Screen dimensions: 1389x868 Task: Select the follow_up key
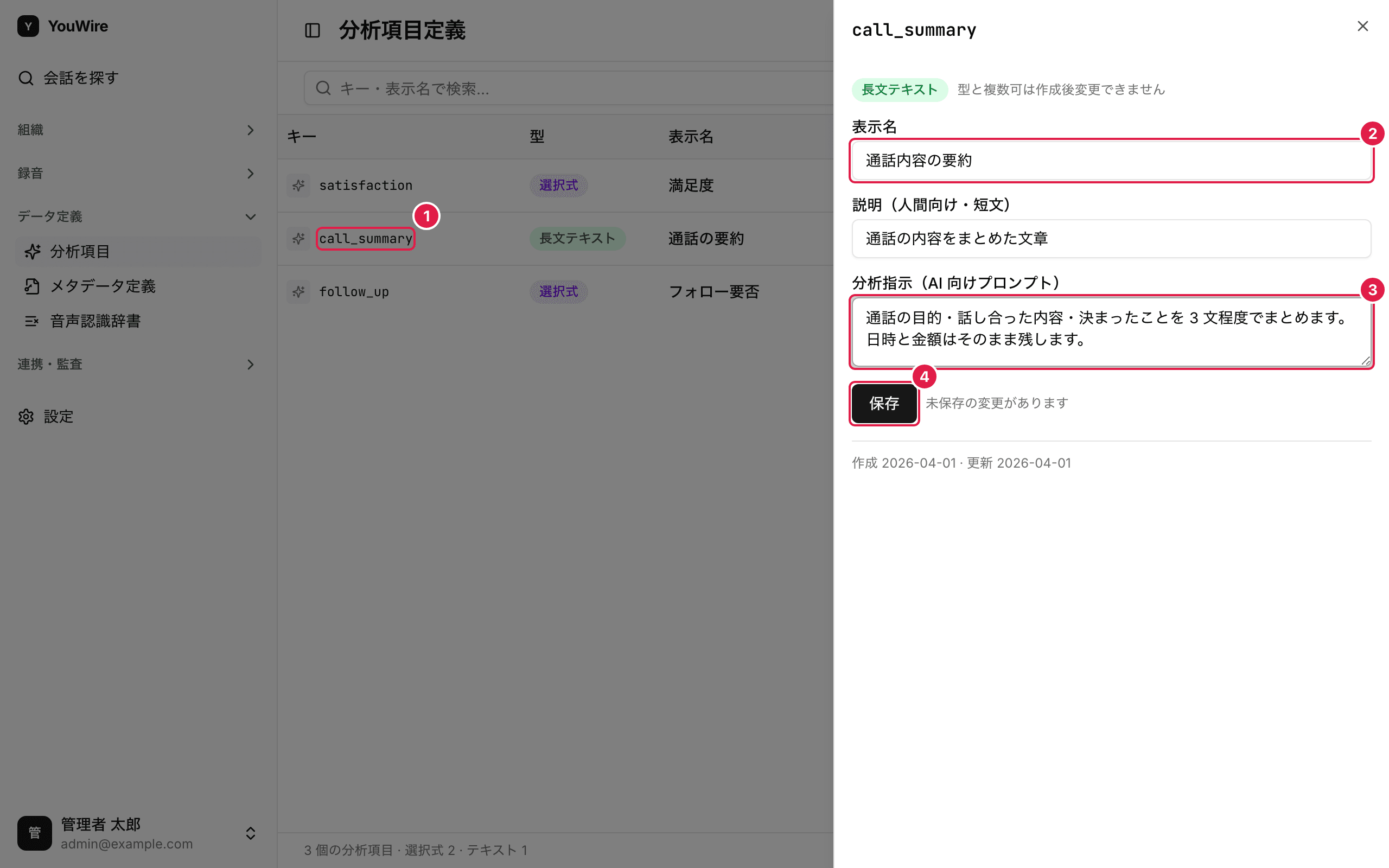354,292
